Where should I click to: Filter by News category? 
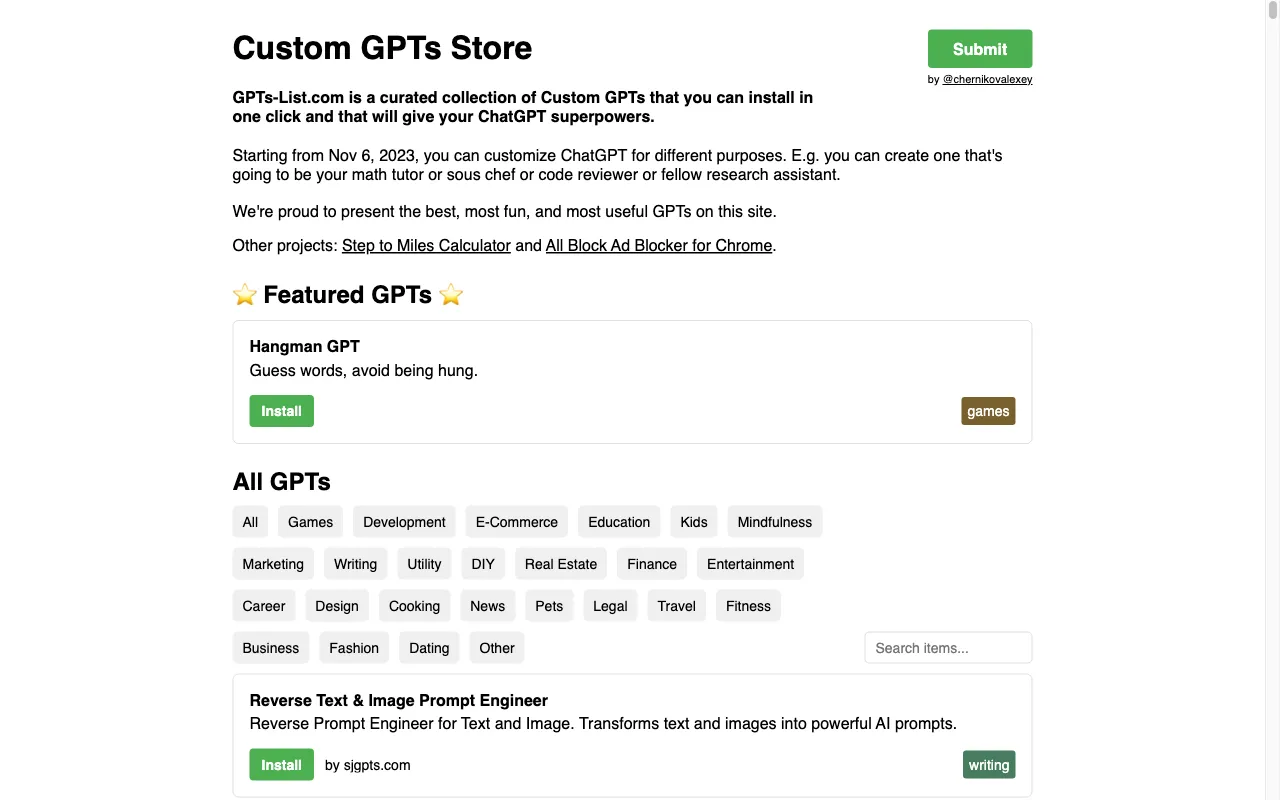[x=487, y=606]
